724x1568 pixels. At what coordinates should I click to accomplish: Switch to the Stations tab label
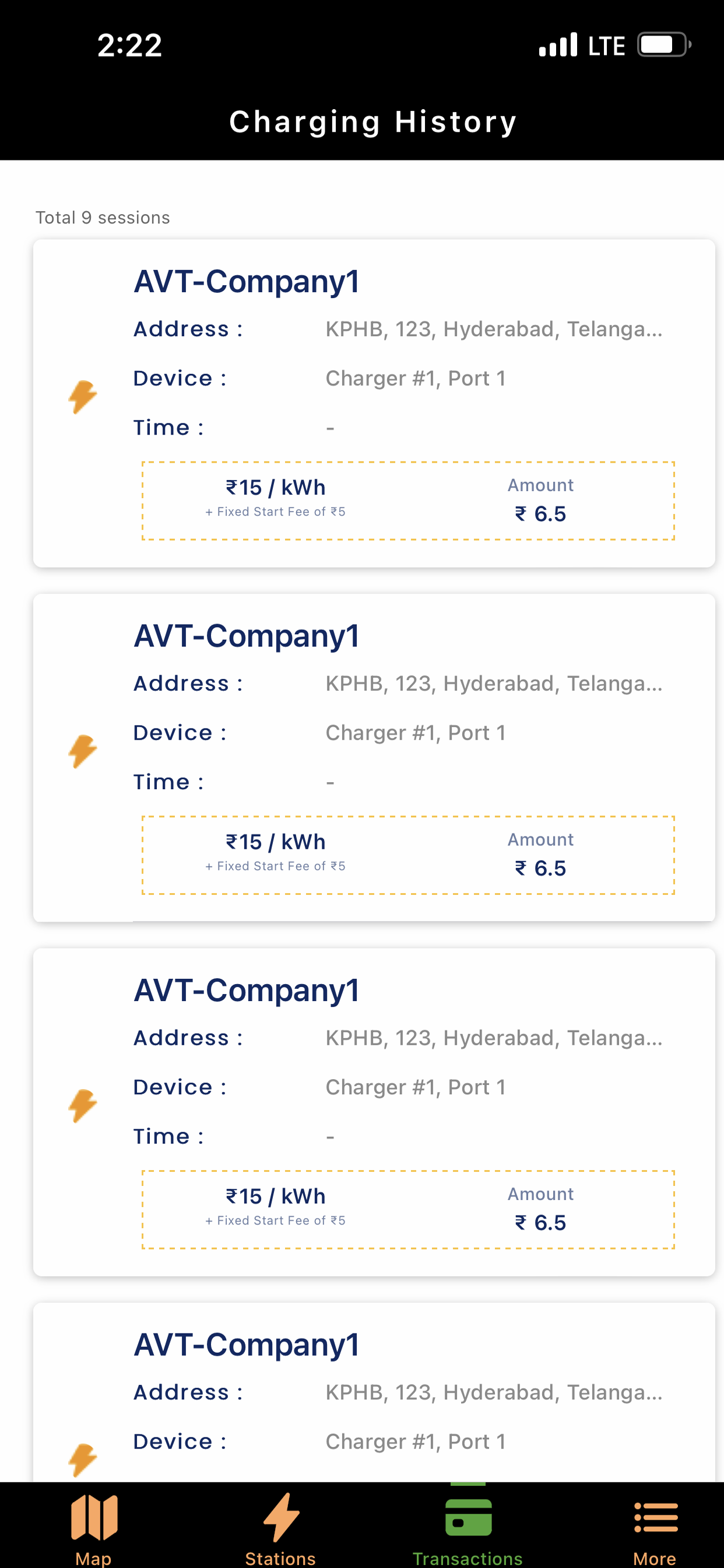tap(280, 1558)
